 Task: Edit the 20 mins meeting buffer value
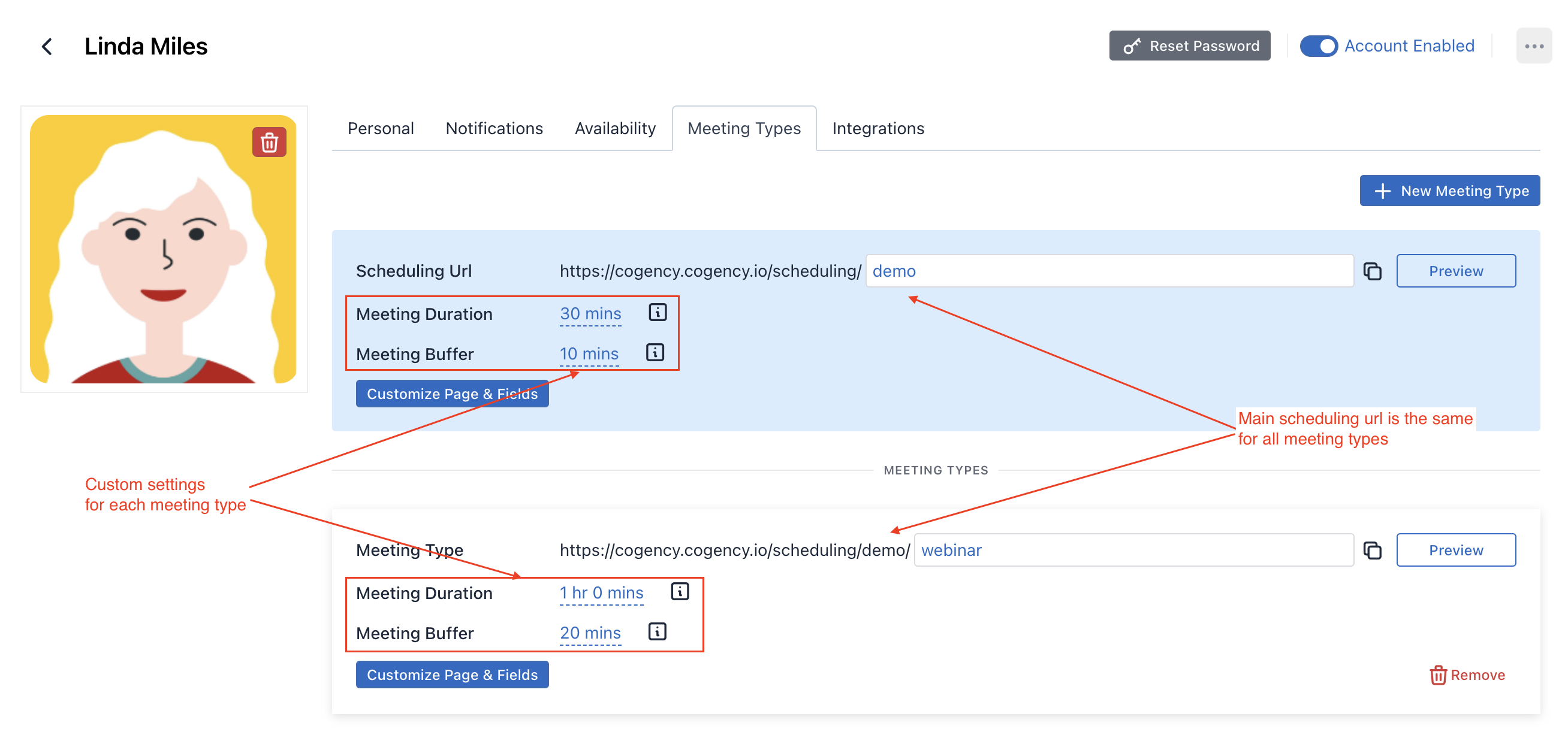coord(590,633)
